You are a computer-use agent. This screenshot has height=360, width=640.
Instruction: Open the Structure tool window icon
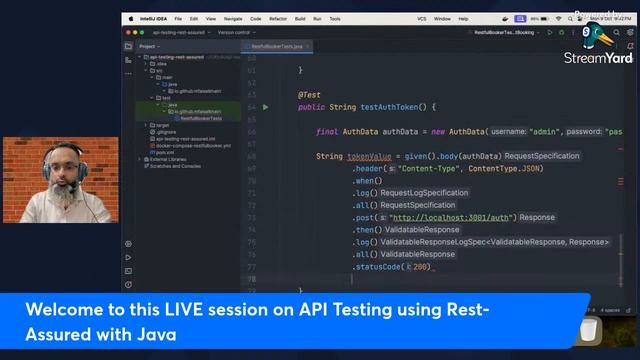(128, 60)
